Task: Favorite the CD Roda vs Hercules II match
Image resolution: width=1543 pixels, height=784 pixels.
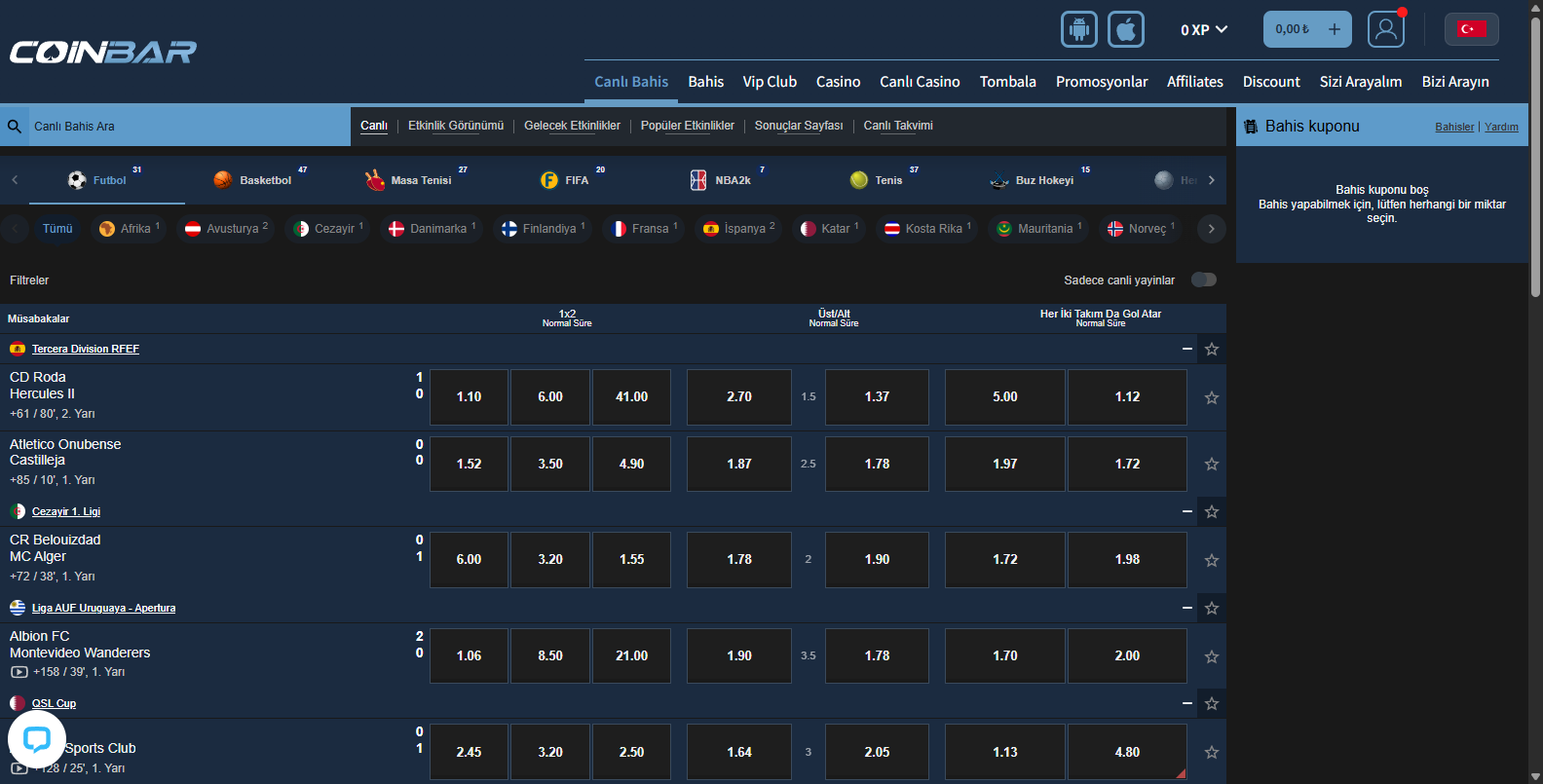Action: pos(1211,397)
